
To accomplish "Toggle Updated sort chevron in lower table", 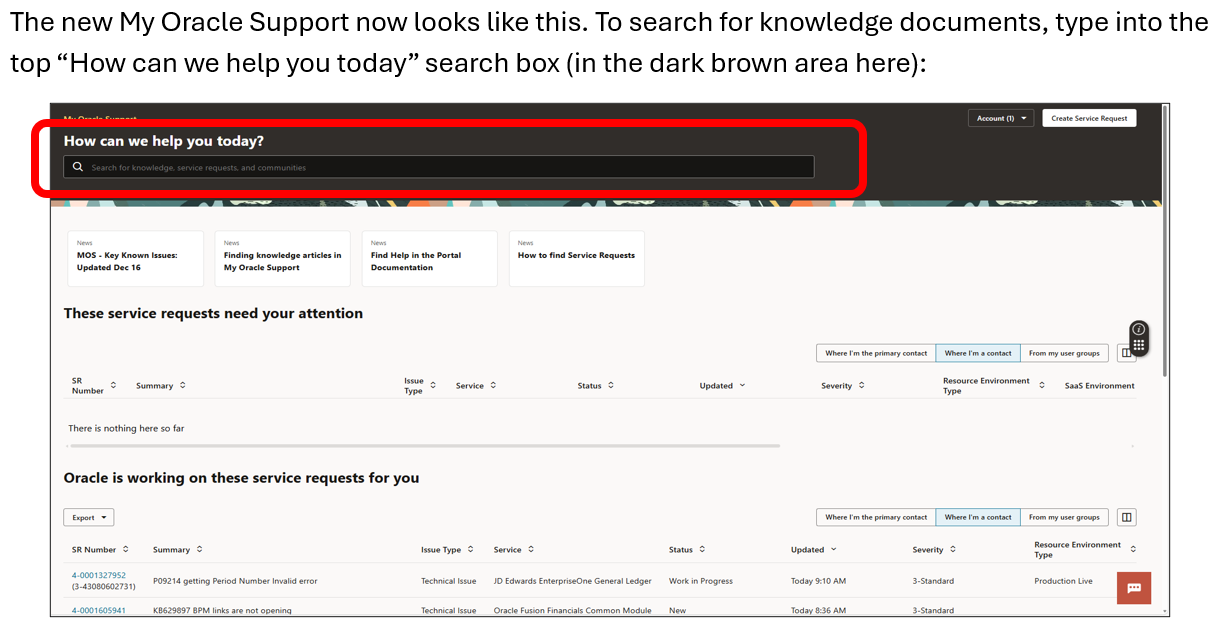I will click(x=834, y=549).
